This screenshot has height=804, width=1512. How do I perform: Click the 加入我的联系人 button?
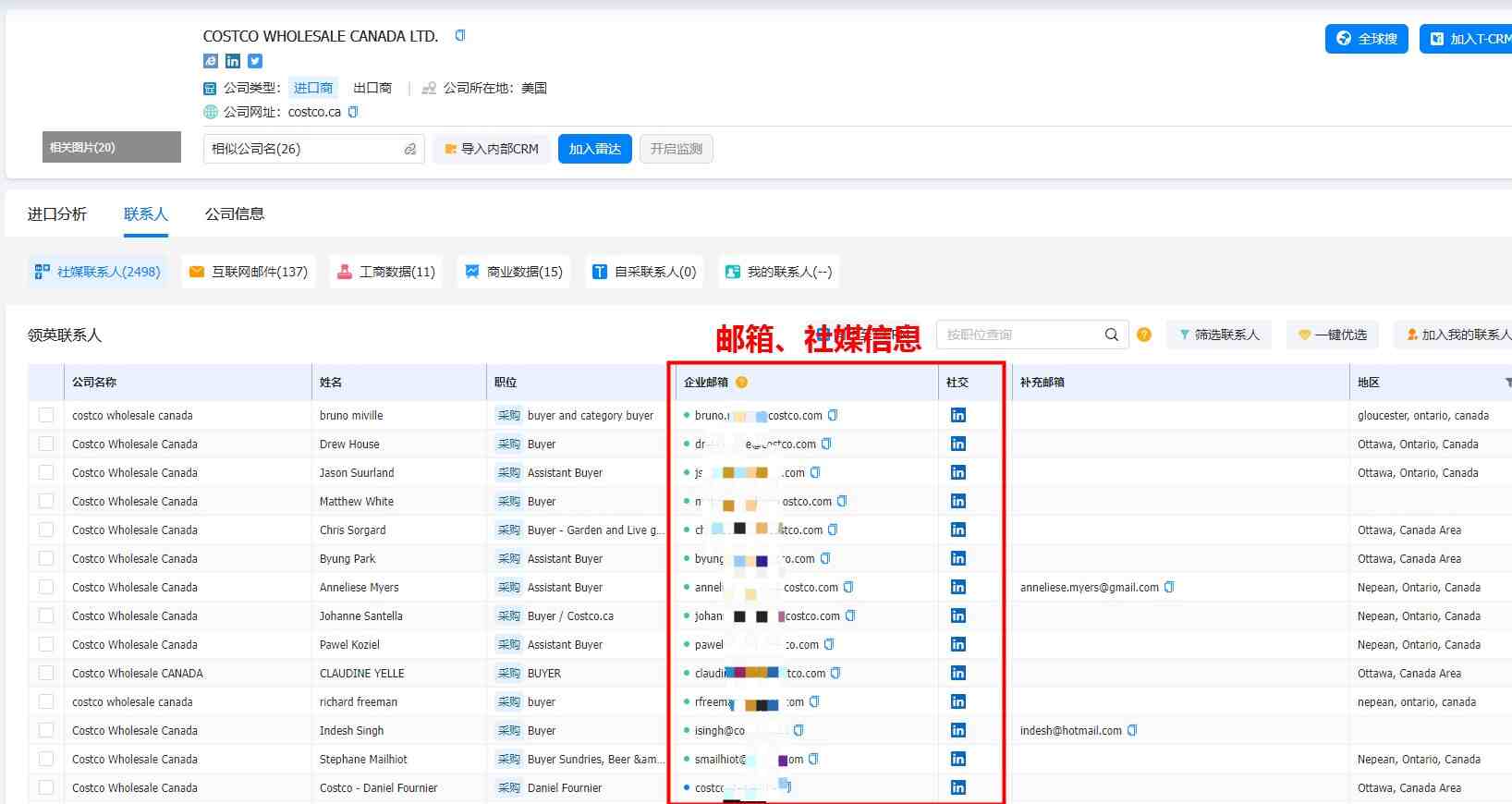[x=1454, y=335]
